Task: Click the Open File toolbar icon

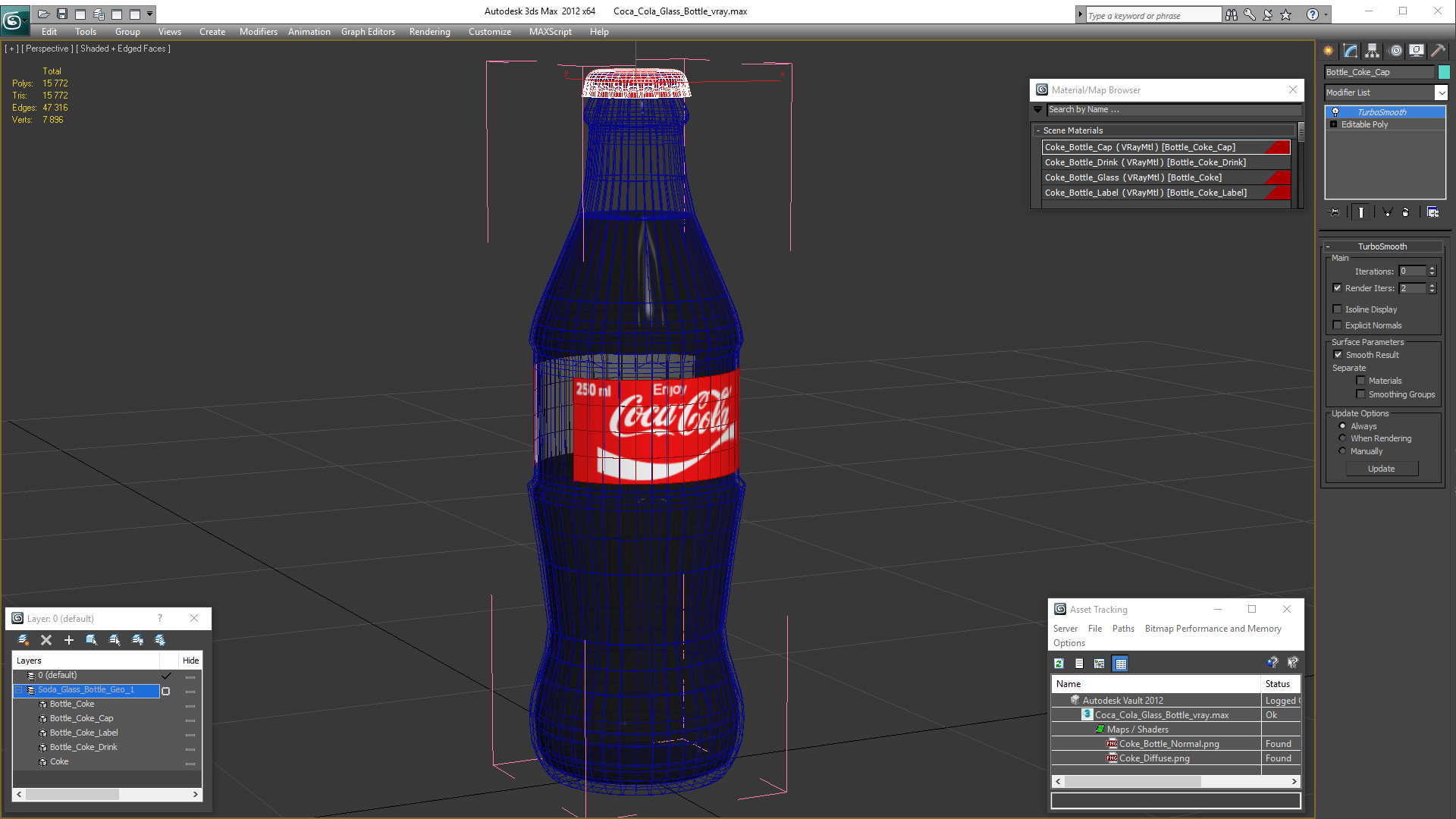Action: point(44,14)
